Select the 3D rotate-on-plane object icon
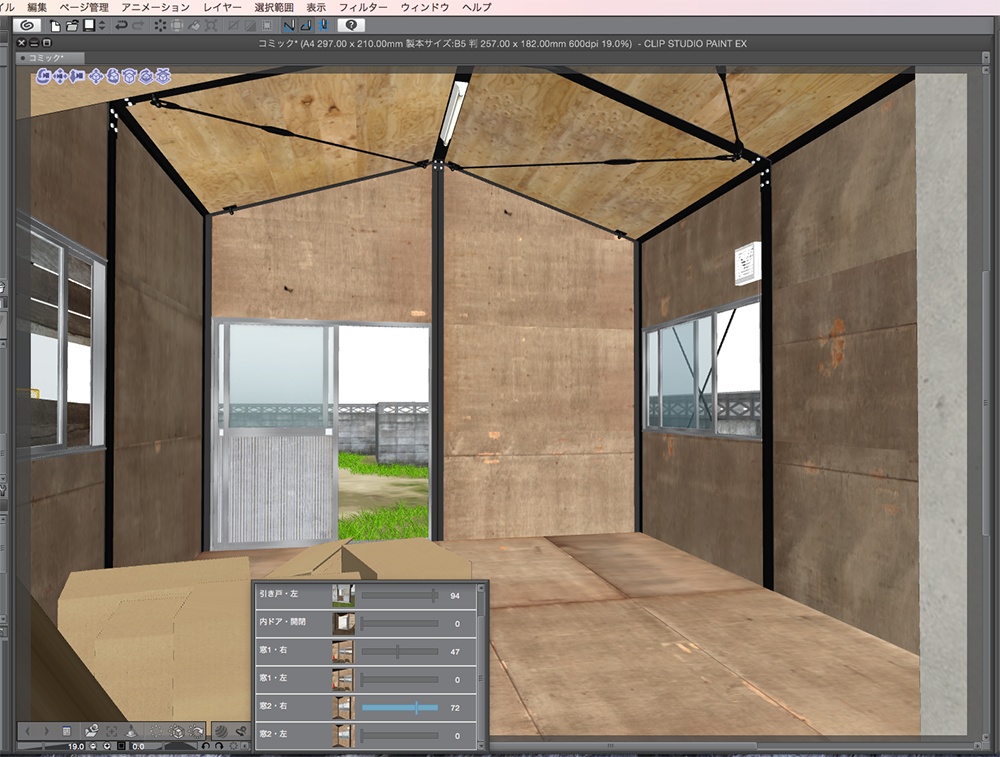 point(147,77)
